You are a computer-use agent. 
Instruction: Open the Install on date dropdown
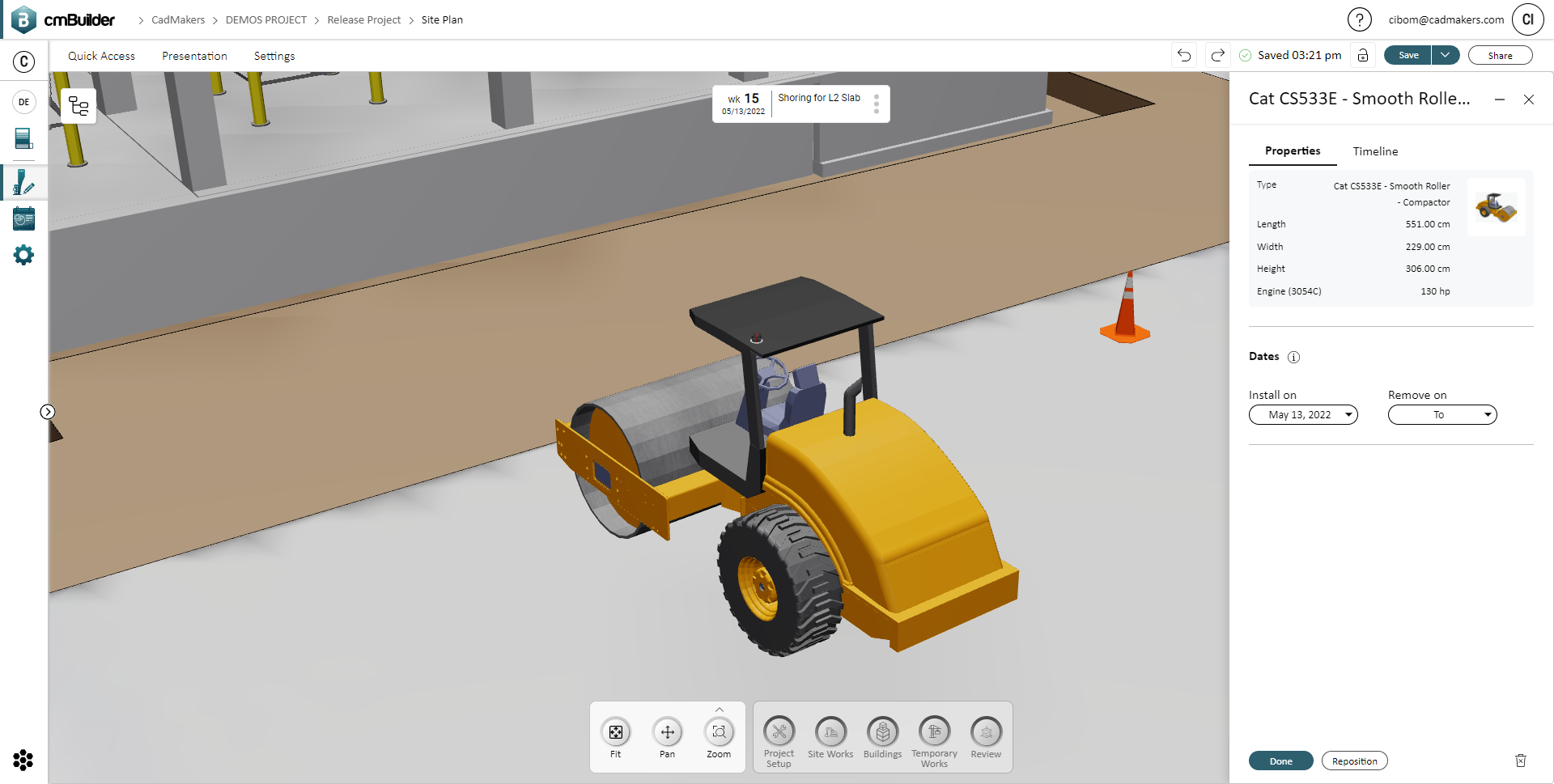[x=1303, y=415]
